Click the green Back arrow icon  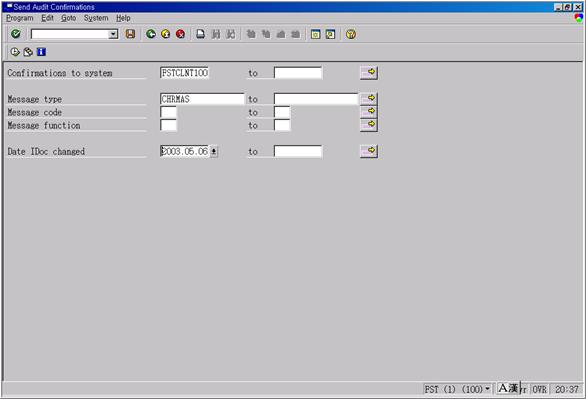[x=151, y=34]
